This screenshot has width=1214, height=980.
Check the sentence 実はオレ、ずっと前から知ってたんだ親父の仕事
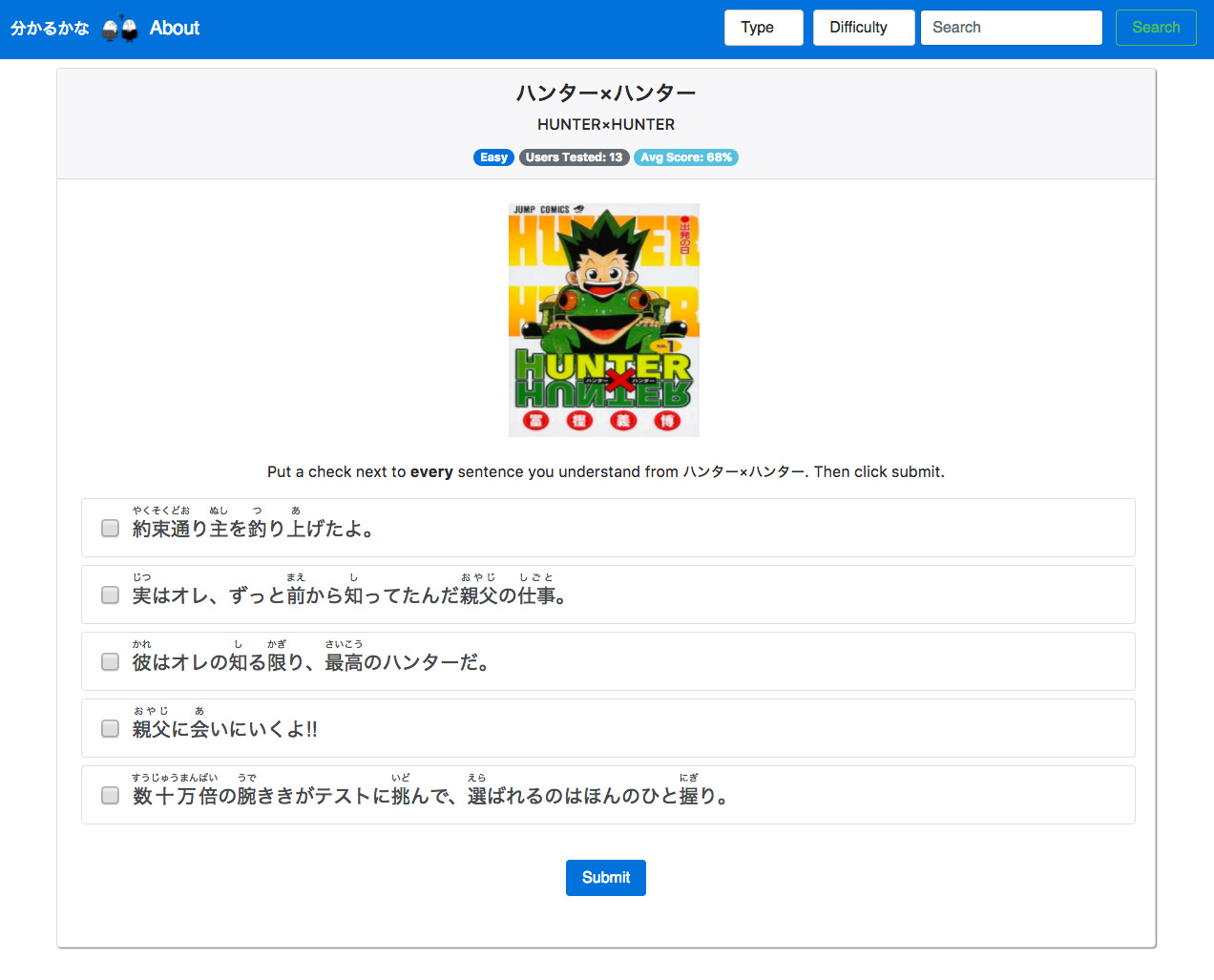pos(111,594)
